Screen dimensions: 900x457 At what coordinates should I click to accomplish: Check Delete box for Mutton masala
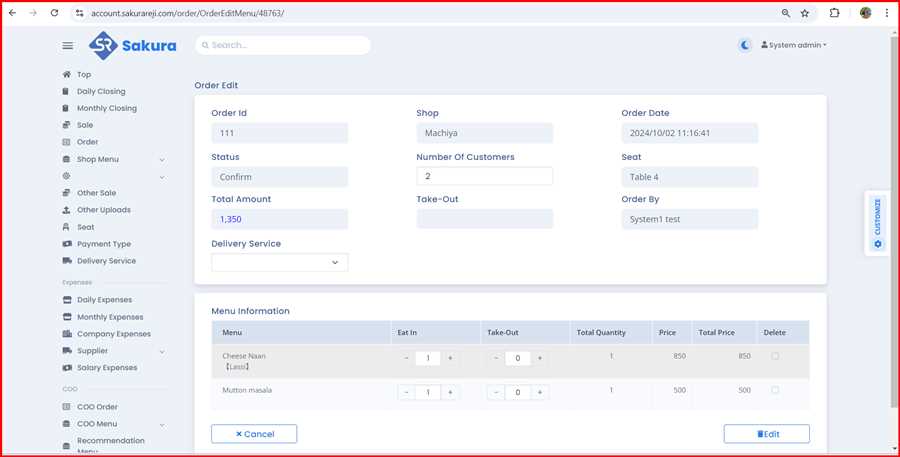coord(775,391)
